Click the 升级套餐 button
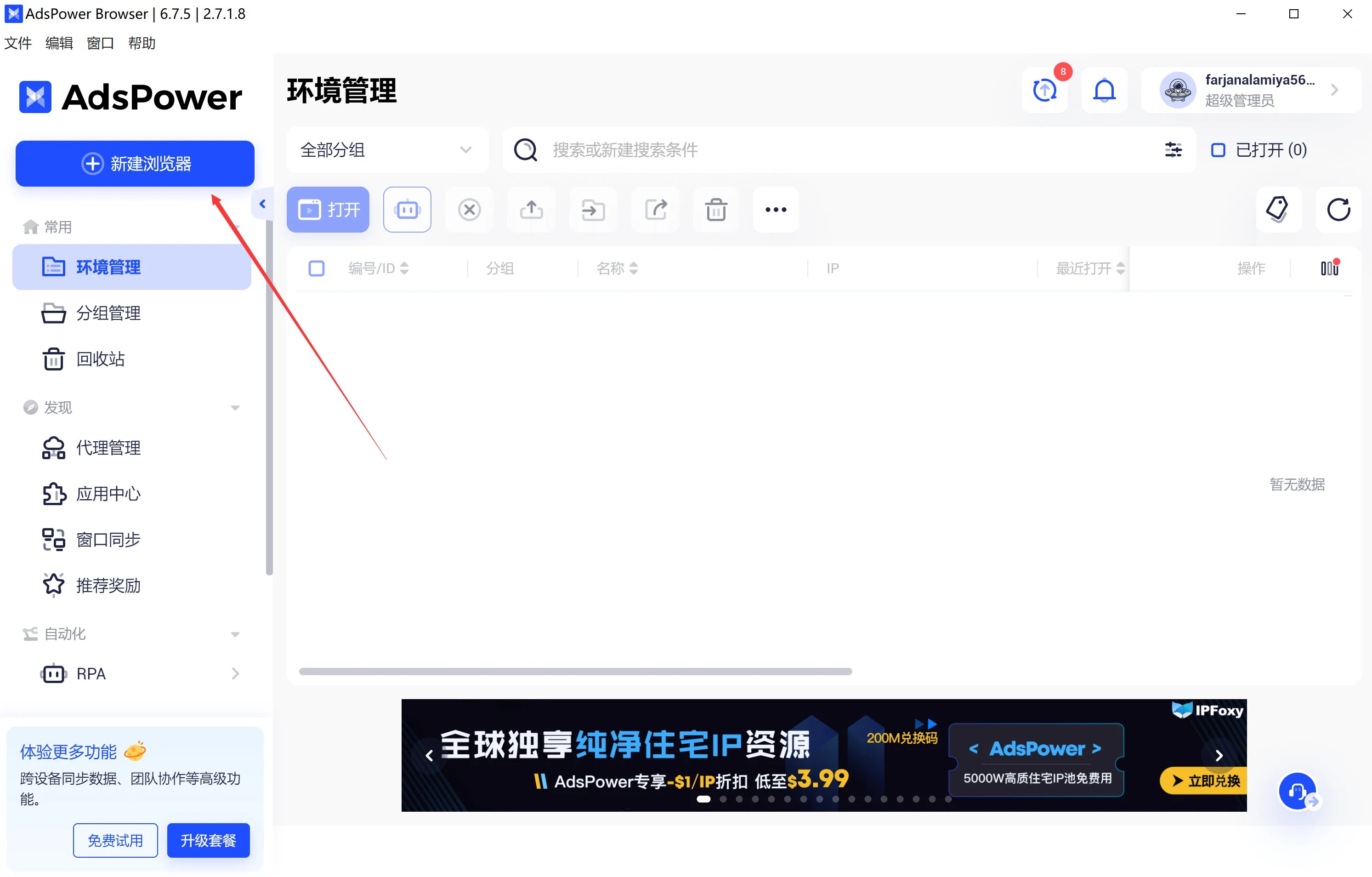This screenshot has height=877, width=1372. 208,840
